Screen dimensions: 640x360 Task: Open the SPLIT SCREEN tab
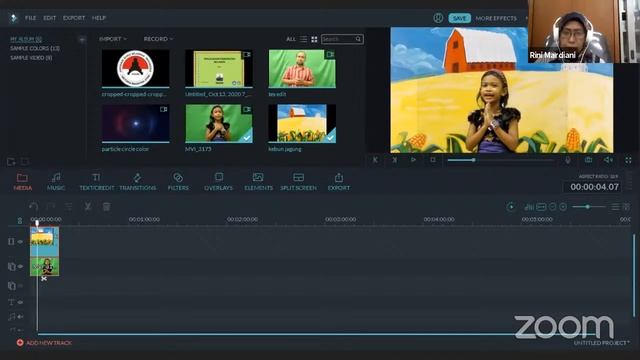pos(298,182)
